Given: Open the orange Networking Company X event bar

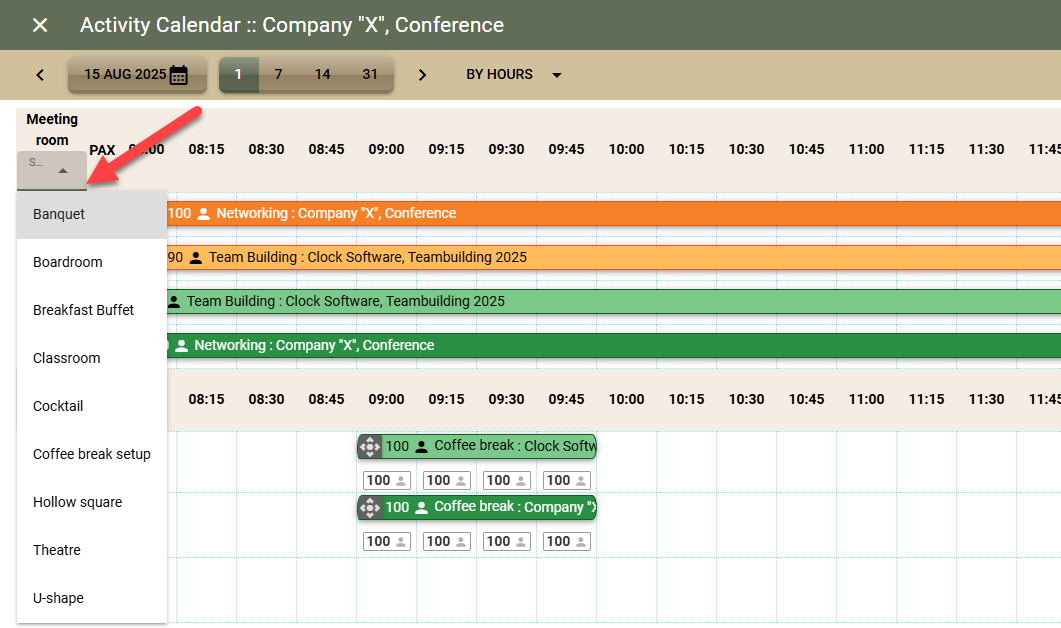Looking at the screenshot, I should click(614, 213).
